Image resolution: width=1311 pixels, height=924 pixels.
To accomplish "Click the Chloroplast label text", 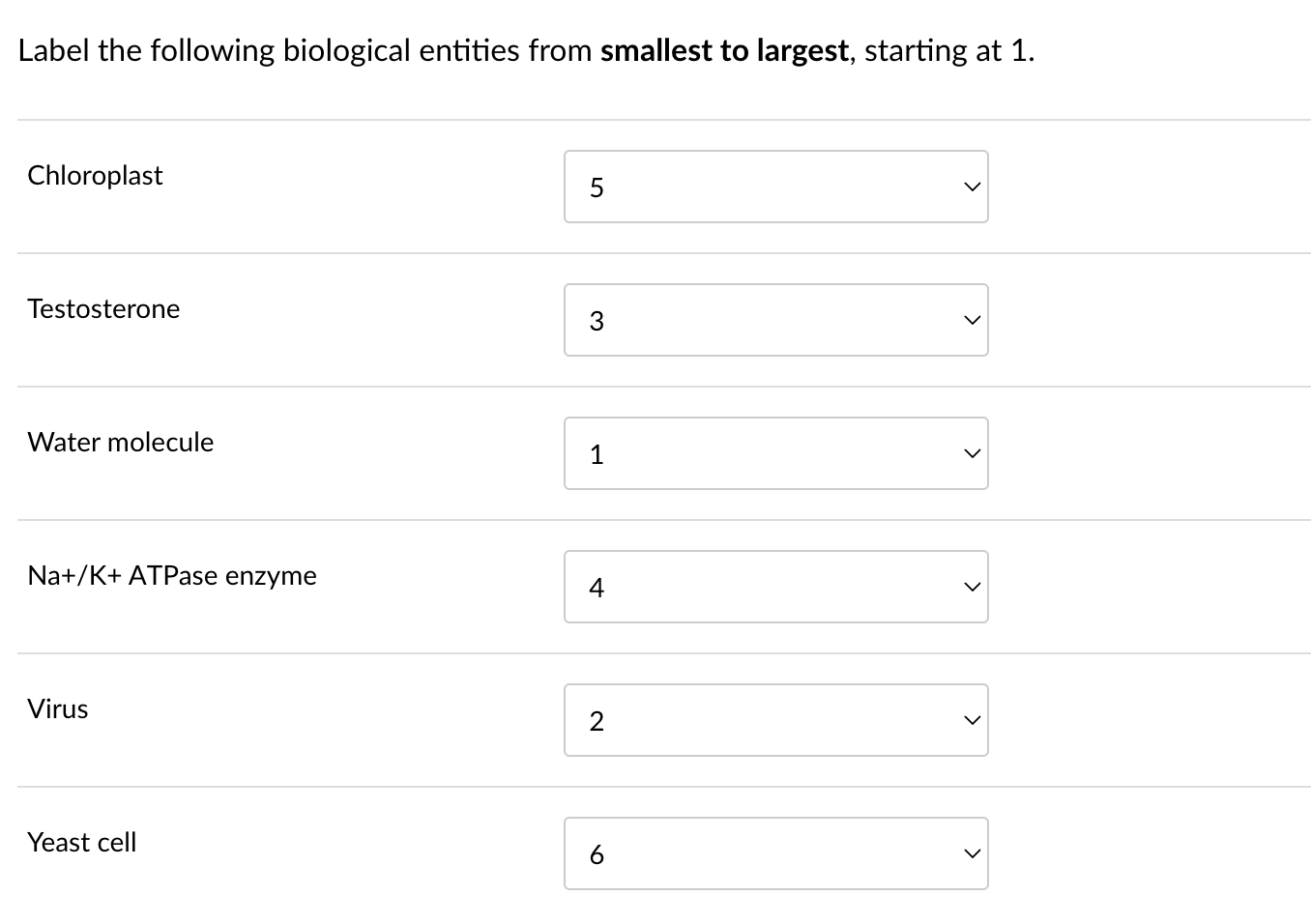I will coord(95,176).
